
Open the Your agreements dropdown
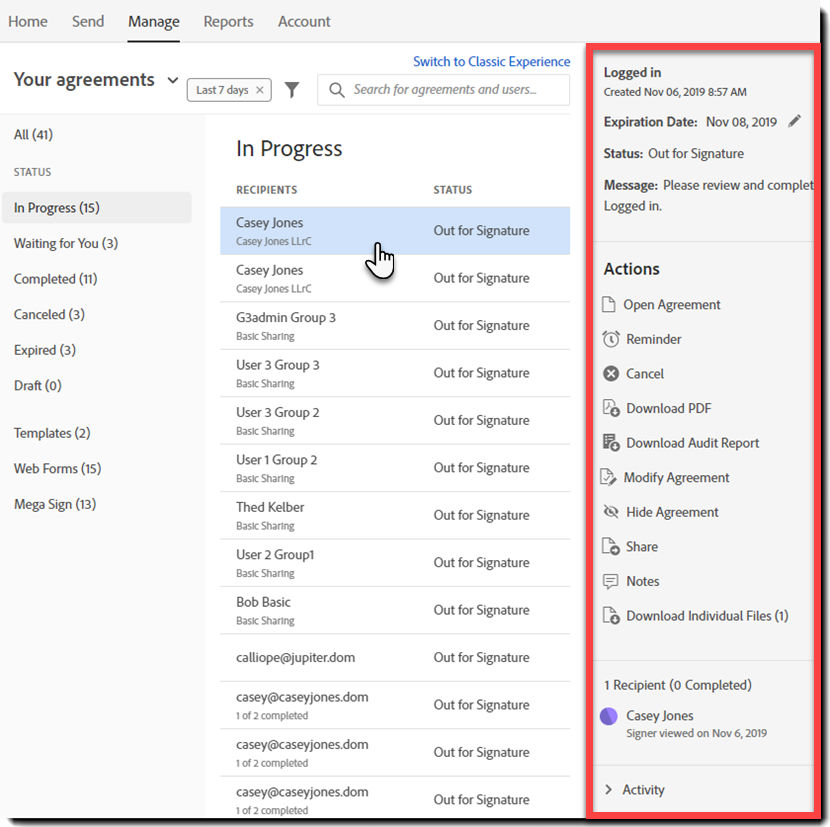coord(173,80)
